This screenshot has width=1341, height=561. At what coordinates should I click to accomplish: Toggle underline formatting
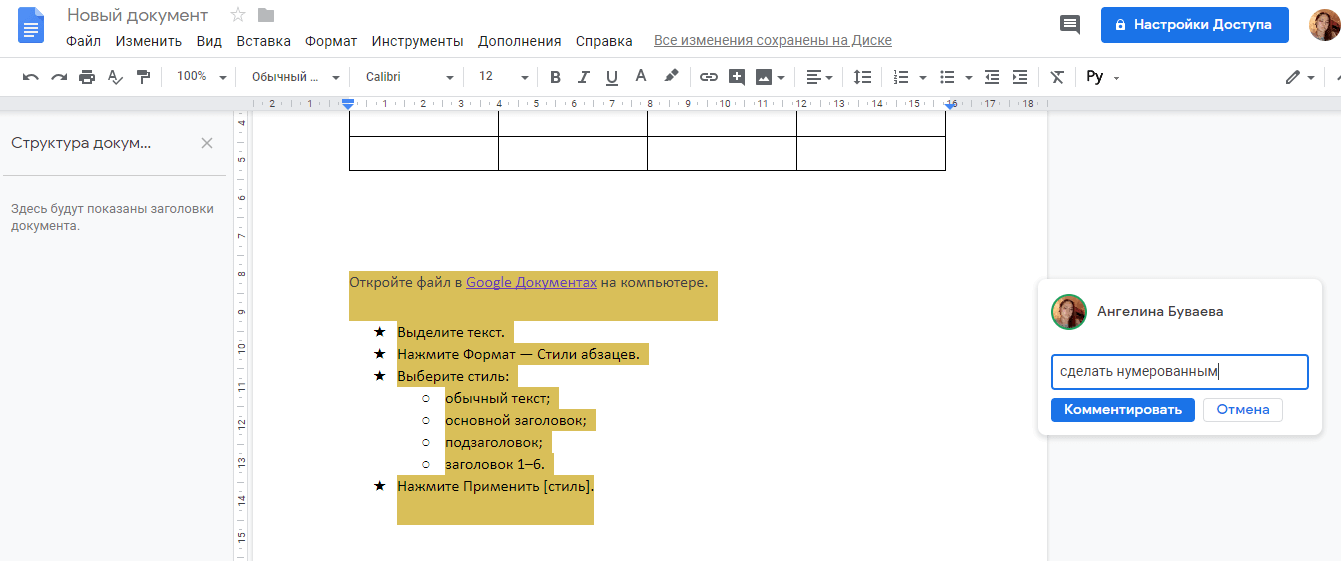point(611,77)
